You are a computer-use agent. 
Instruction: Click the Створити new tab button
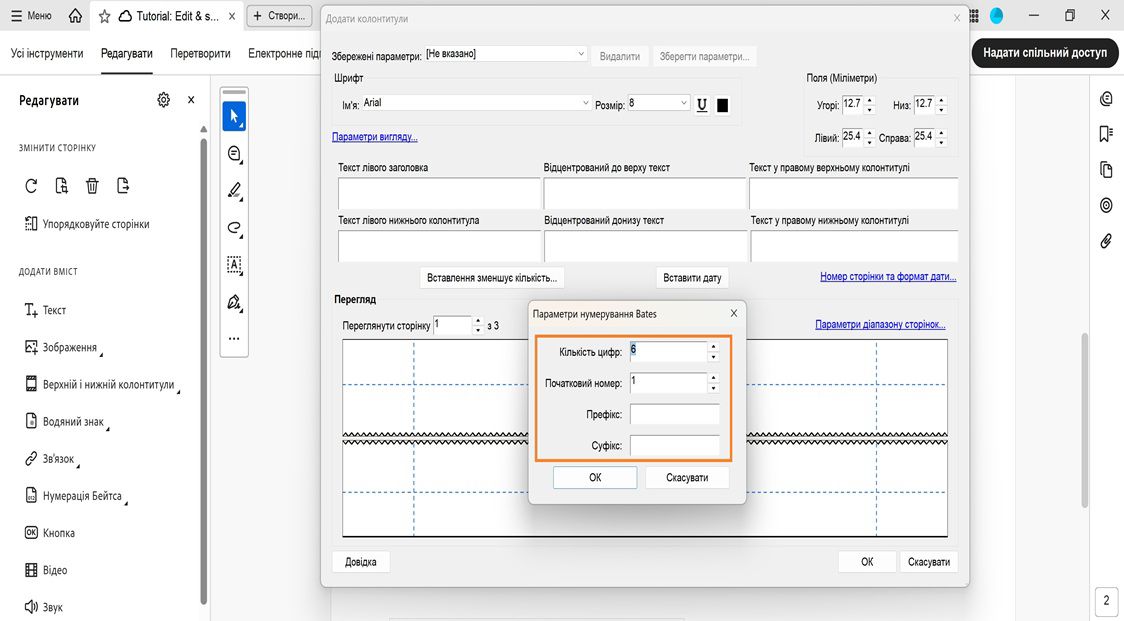coord(279,16)
